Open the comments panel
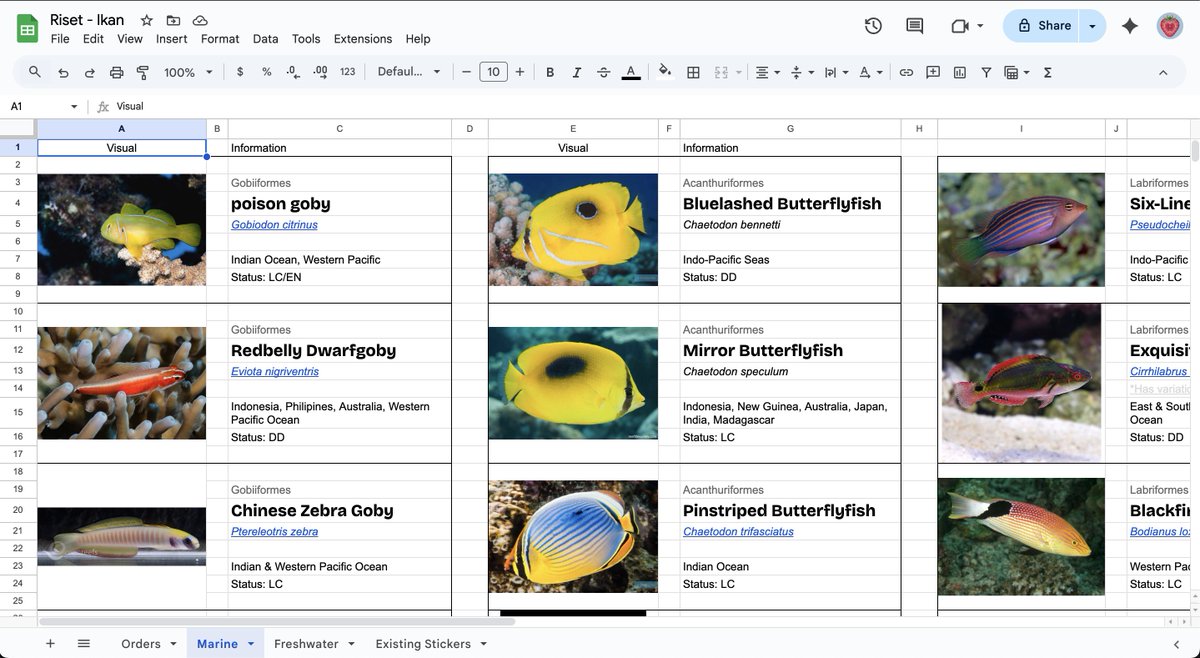 [x=914, y=26]
